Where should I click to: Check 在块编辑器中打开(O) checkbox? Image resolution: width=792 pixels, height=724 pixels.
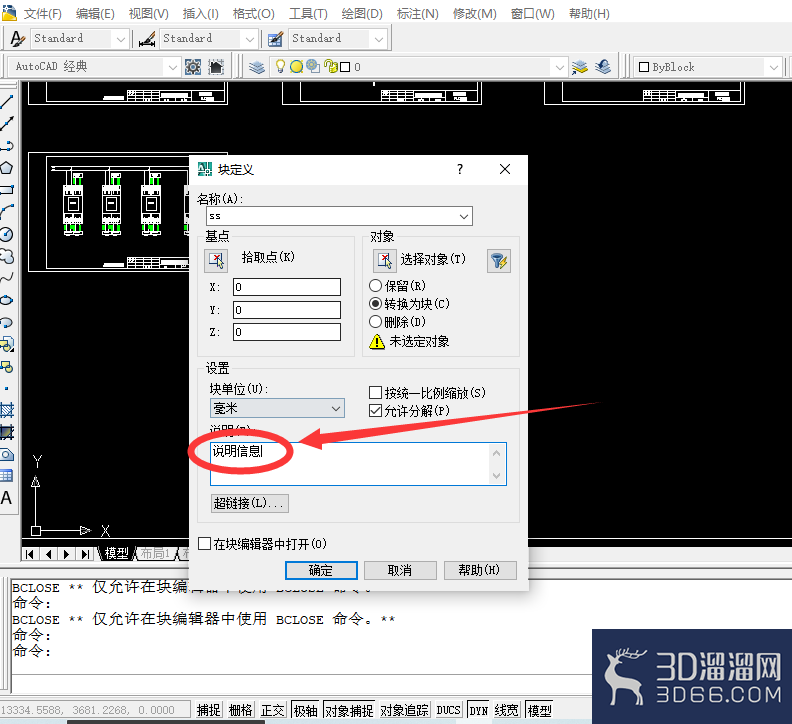[x=205, y=544]
